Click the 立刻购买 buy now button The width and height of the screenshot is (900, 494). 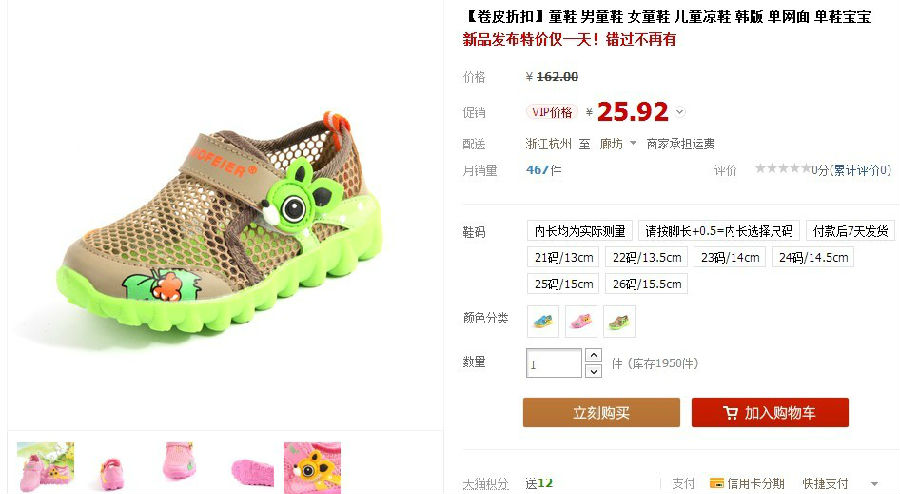click(x=601, y=413)
